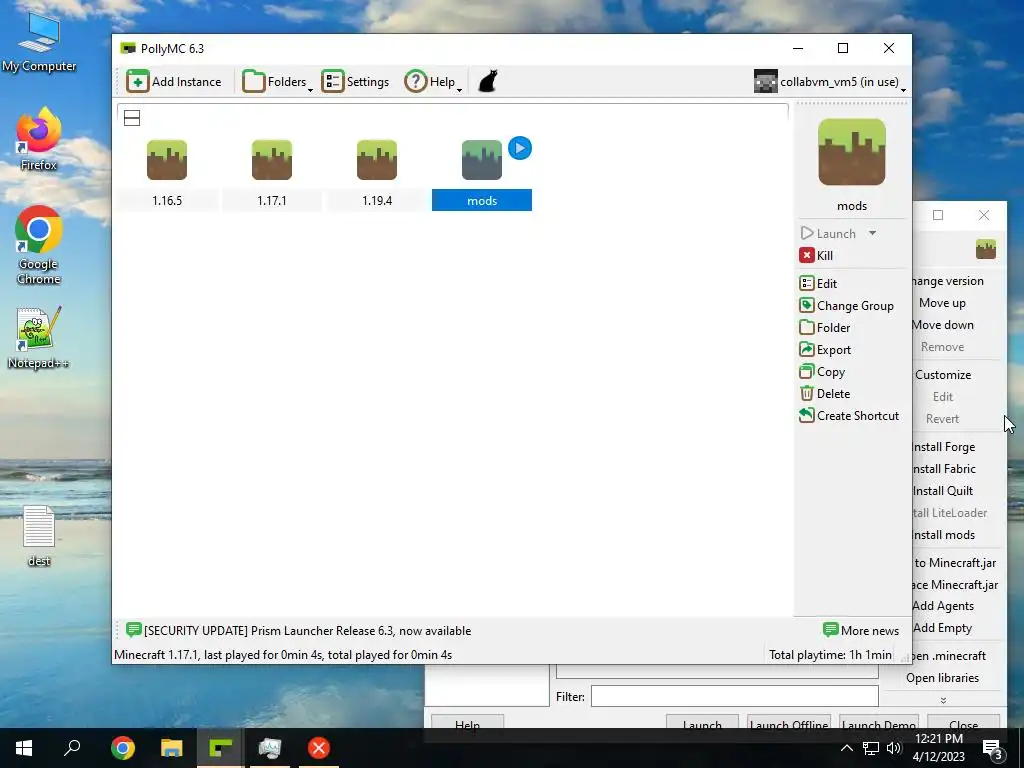Select the 1.17.1 instance icon
This screenshot has height=768, width=1024.
tap(272, 160)
